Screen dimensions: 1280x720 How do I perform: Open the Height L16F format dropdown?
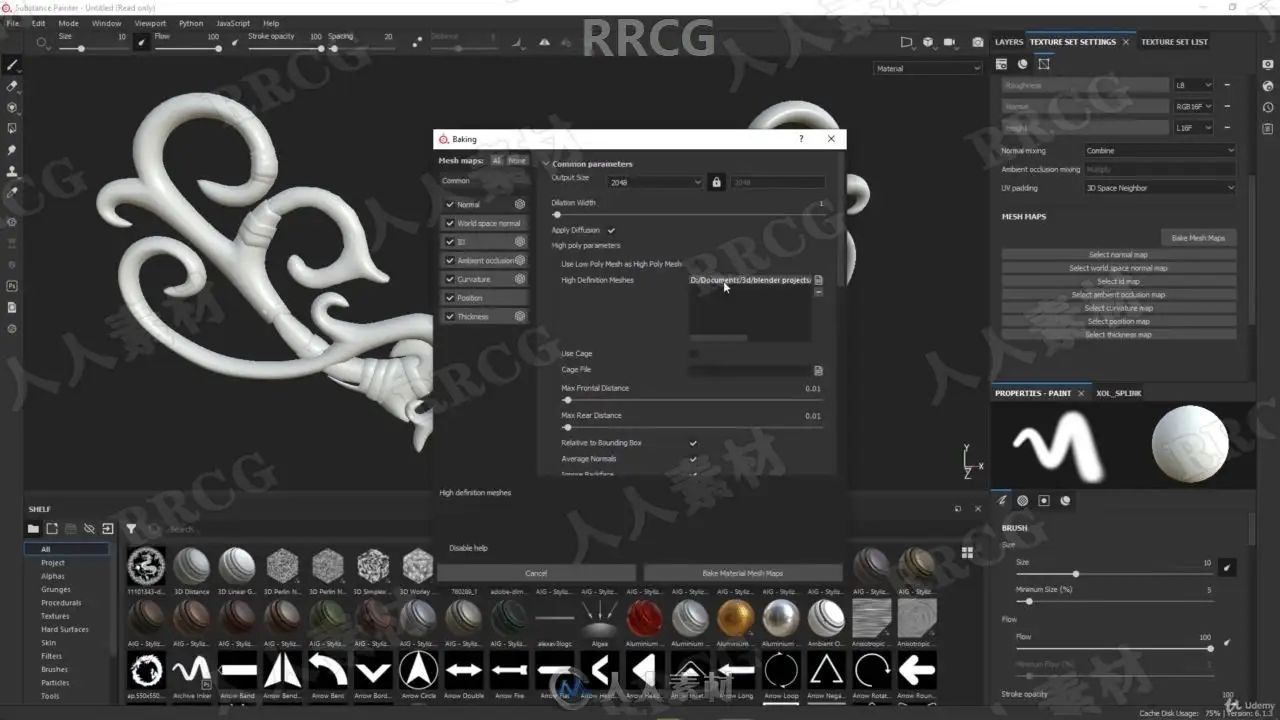1193,128
